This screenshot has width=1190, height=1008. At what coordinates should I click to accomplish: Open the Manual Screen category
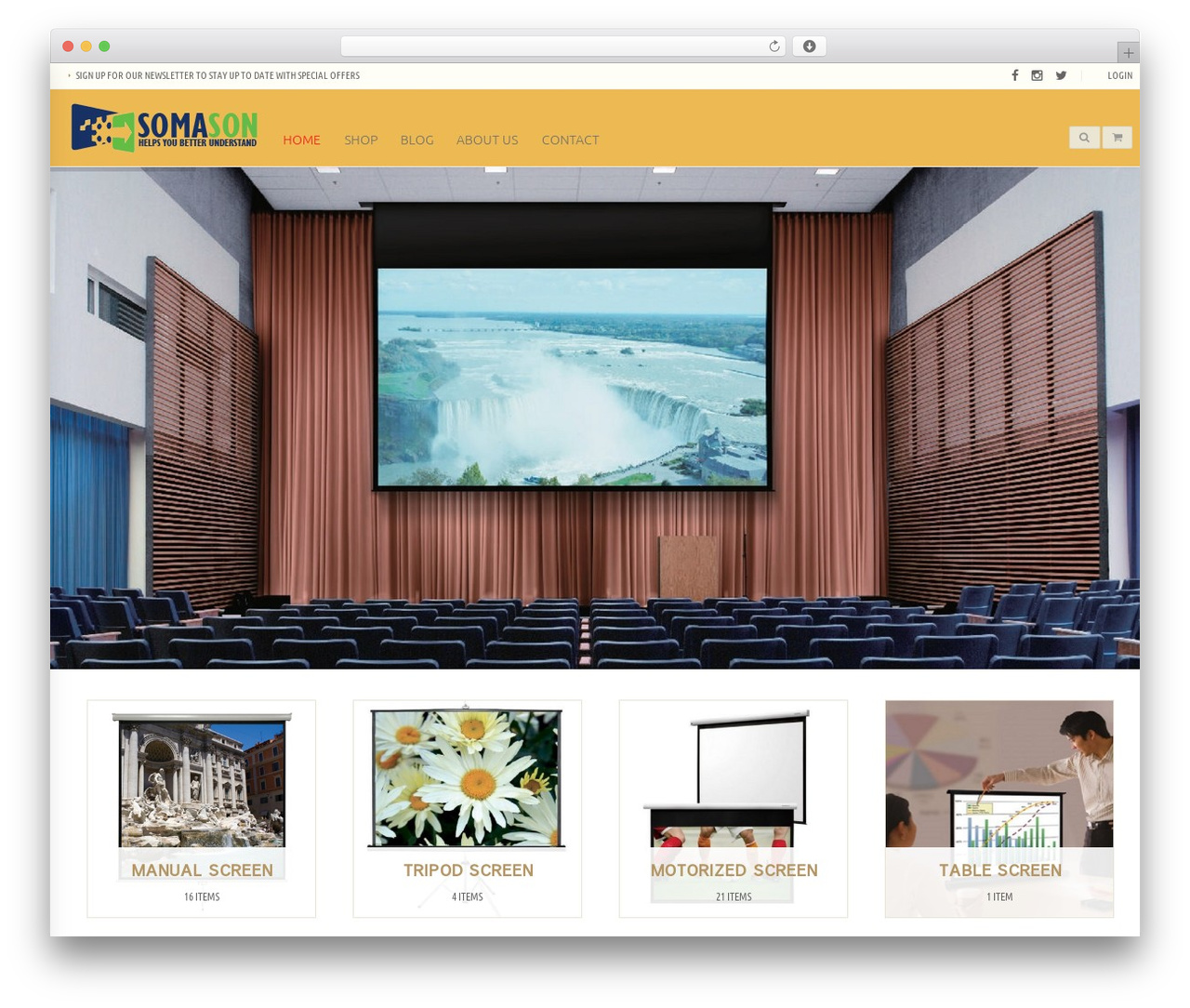pos(202,870)
